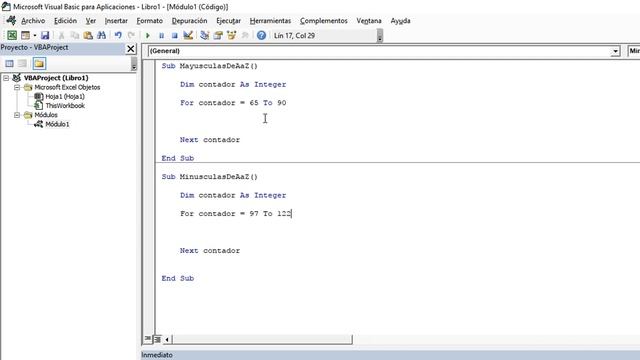Click 'Sub MinusculasDeAaZ()' code line
Viewport: 640px width, 360px height.
click(209, 177)
